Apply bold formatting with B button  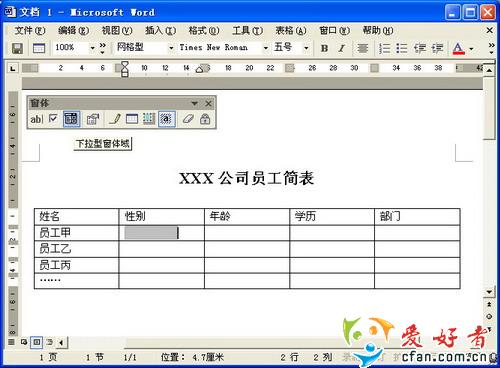[324, 48]
